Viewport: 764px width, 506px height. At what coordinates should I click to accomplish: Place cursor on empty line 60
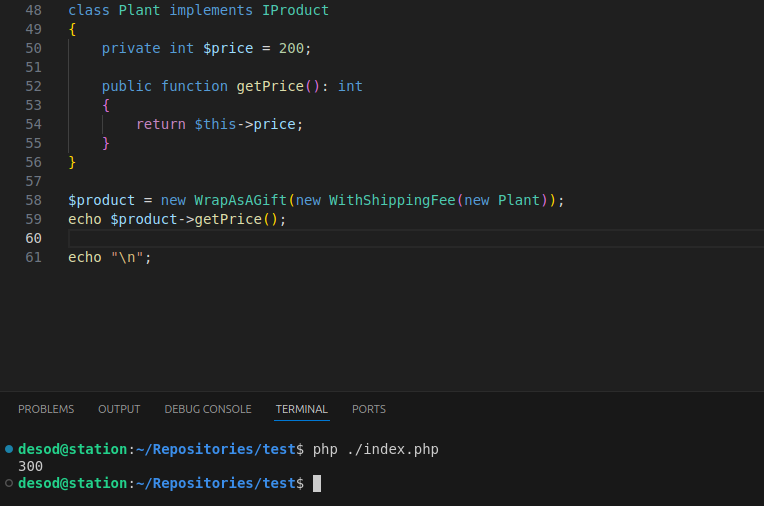click(x=300, y=238)
